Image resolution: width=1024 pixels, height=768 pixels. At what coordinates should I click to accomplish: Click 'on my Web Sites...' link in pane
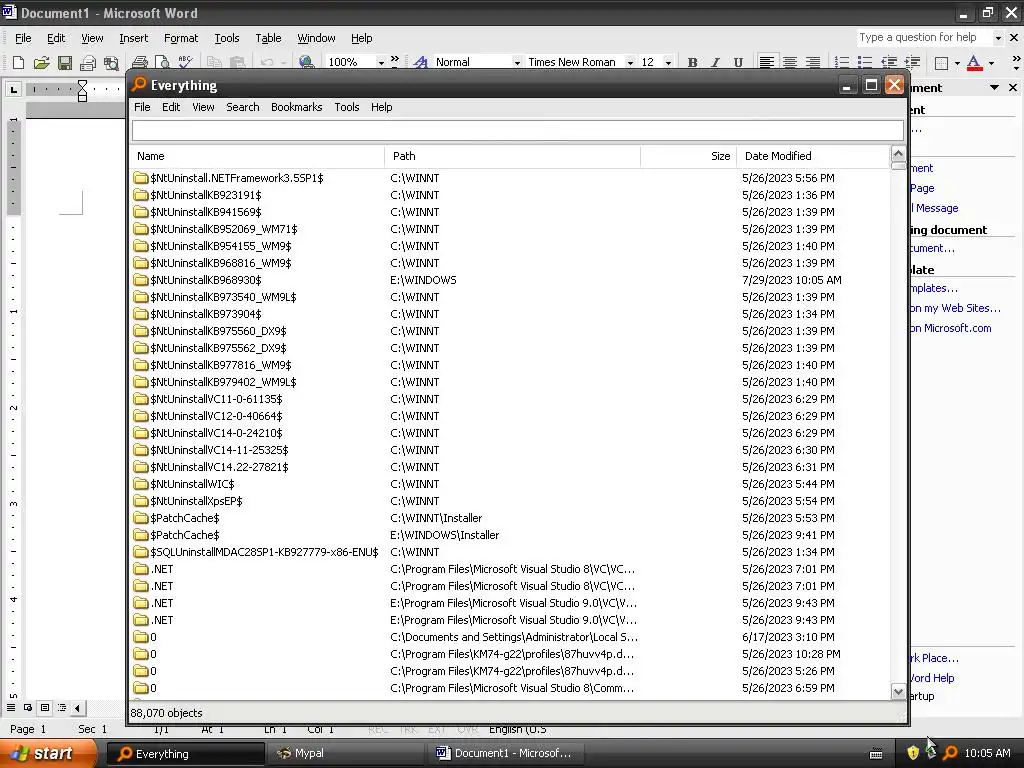pyautogui.click(x=955, y=308)
